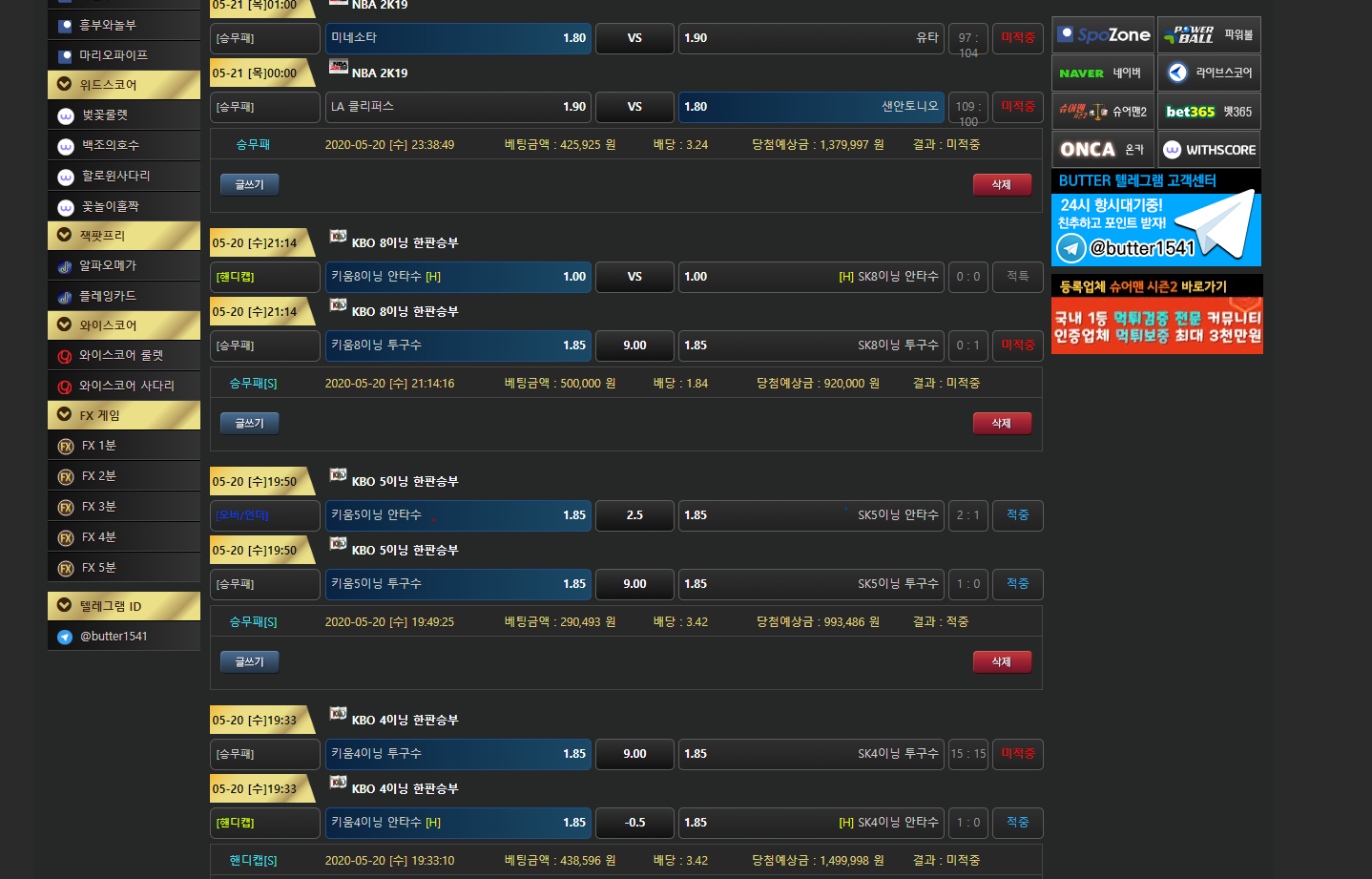The image size is (1372, 879).
Task: Click the FX 1분 icon
Action: (x=66, y=447)
